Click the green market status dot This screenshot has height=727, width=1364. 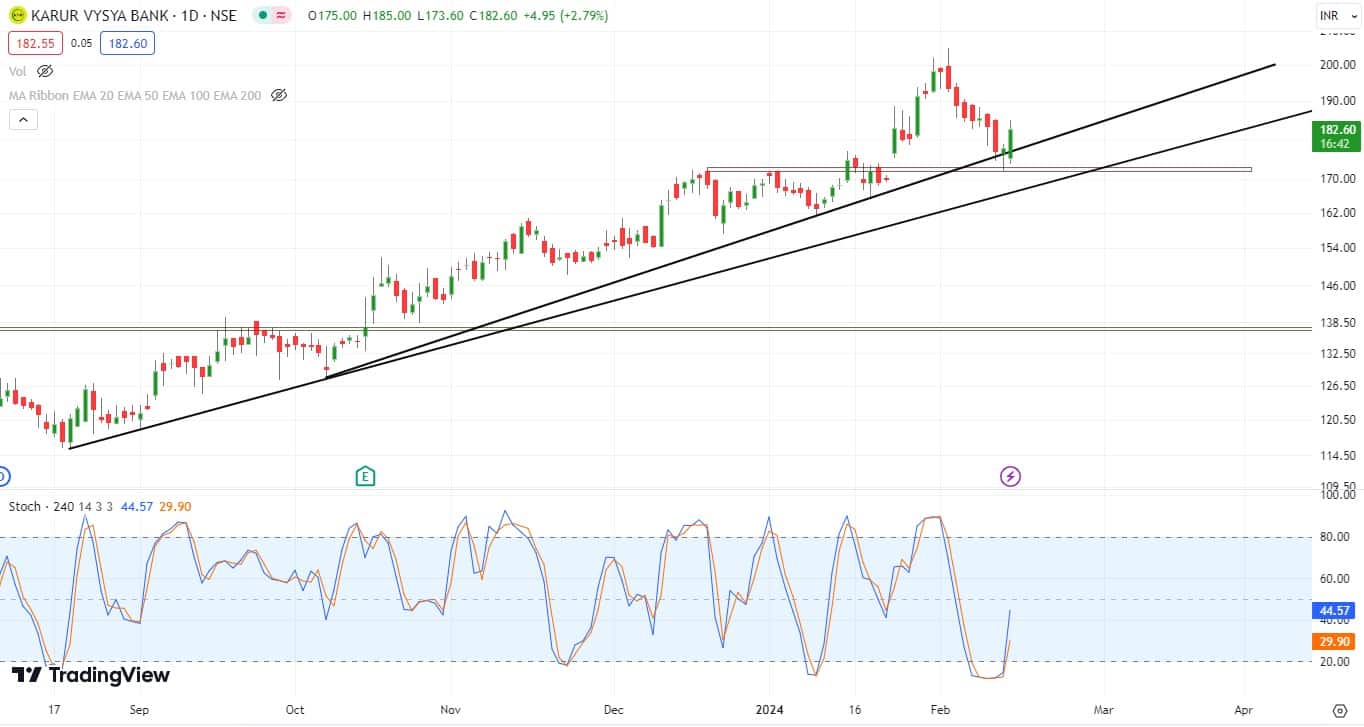click(x=261, y=16)
